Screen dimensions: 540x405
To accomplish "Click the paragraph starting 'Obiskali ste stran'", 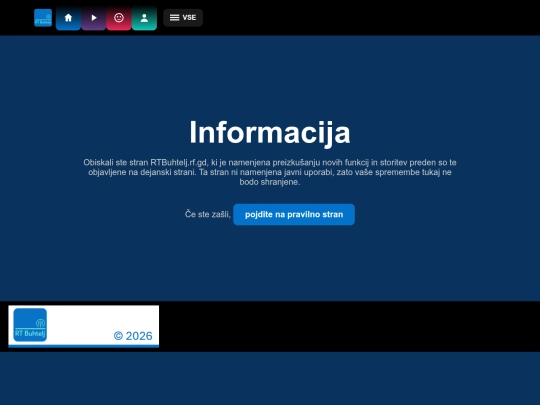I will [x=270, y=172].
